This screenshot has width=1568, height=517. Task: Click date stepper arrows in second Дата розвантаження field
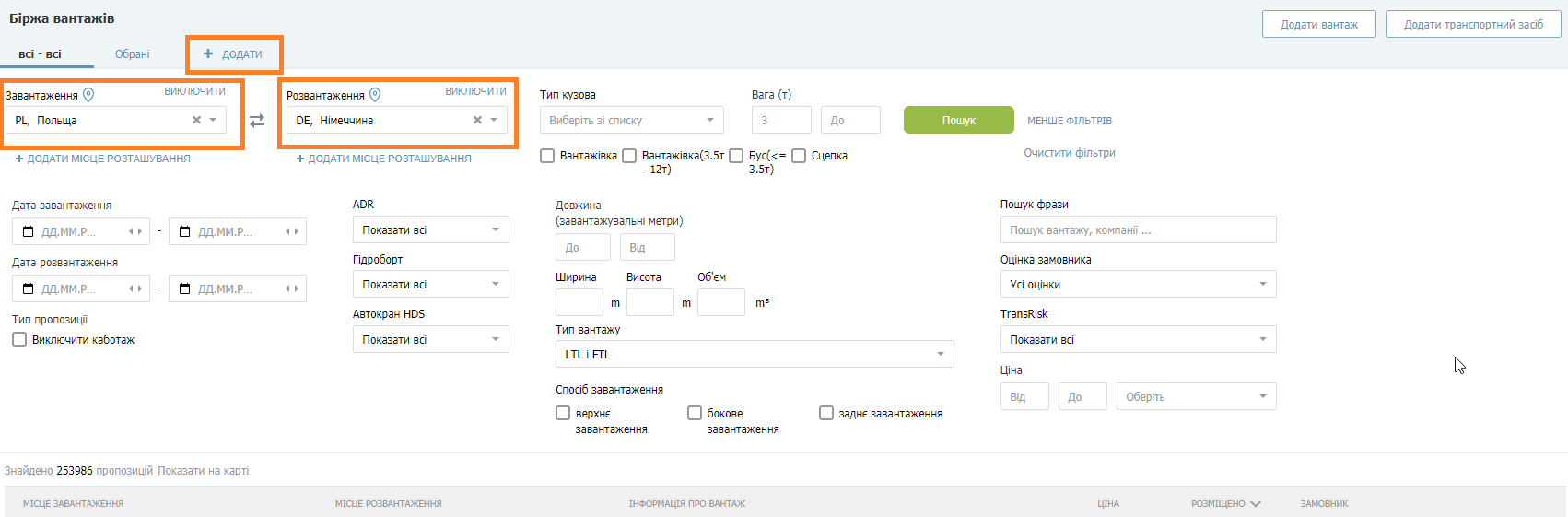tap(292, 288)
